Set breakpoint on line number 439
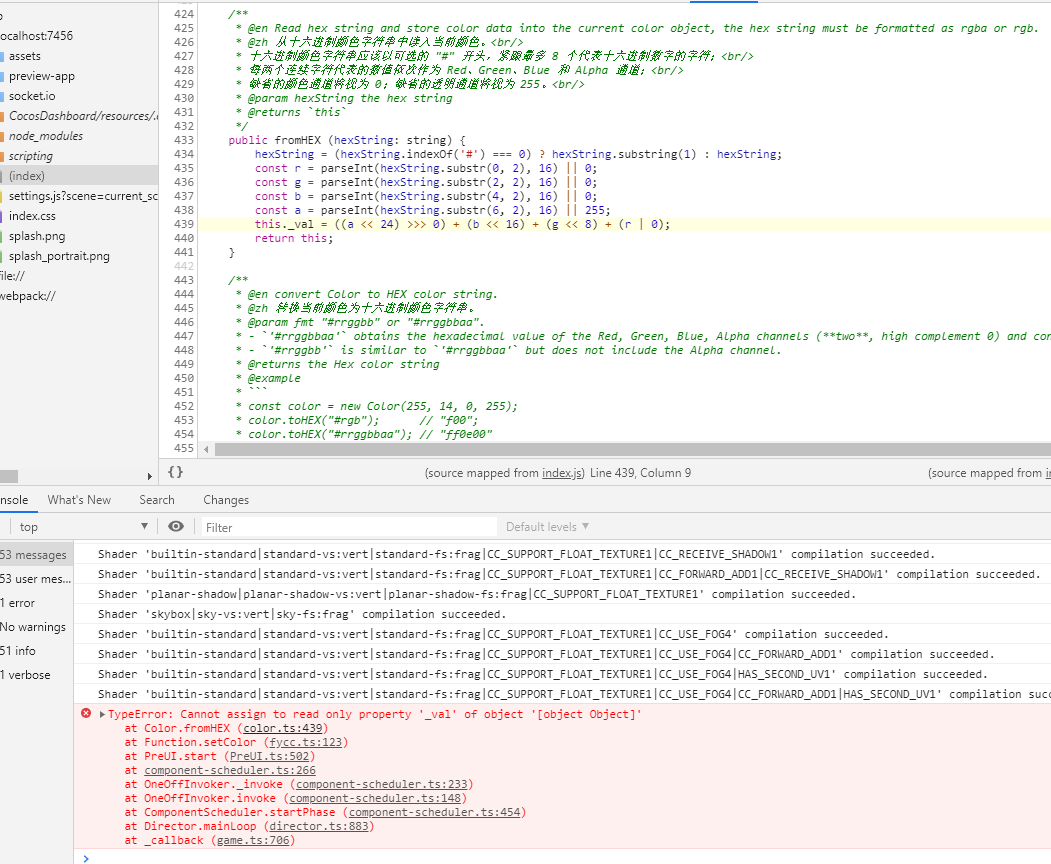 (x=184, y=225)
